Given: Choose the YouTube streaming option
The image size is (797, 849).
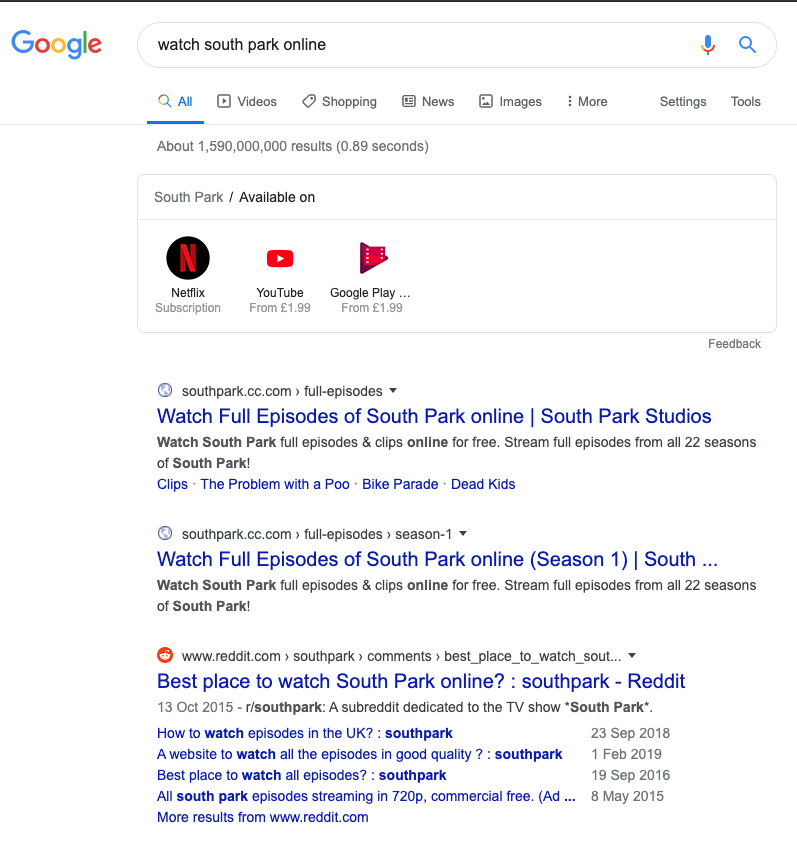Looking at the screenshot, I should [x=280, y=258].
